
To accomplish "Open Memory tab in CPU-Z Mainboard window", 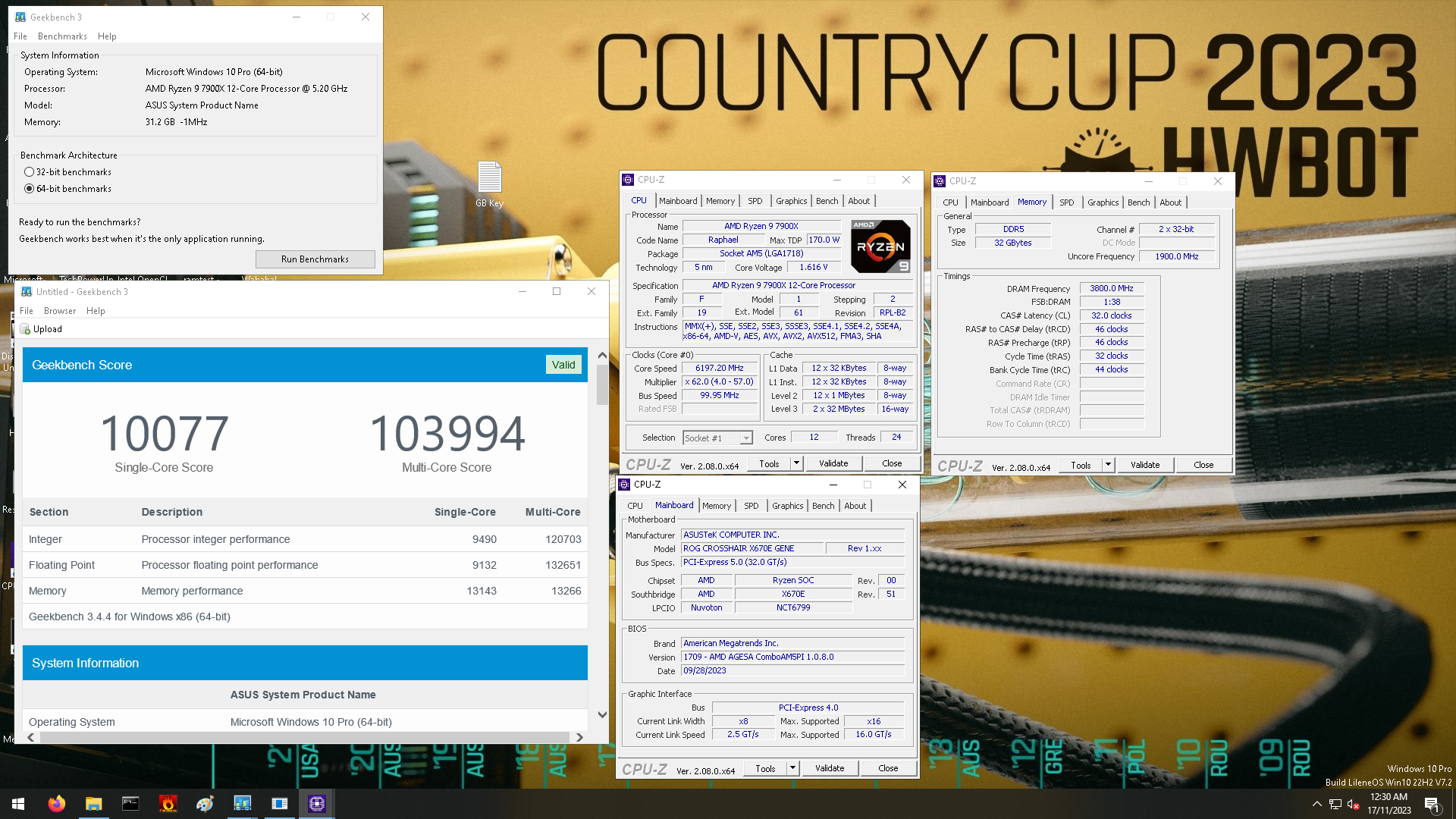I will point(717,506).
